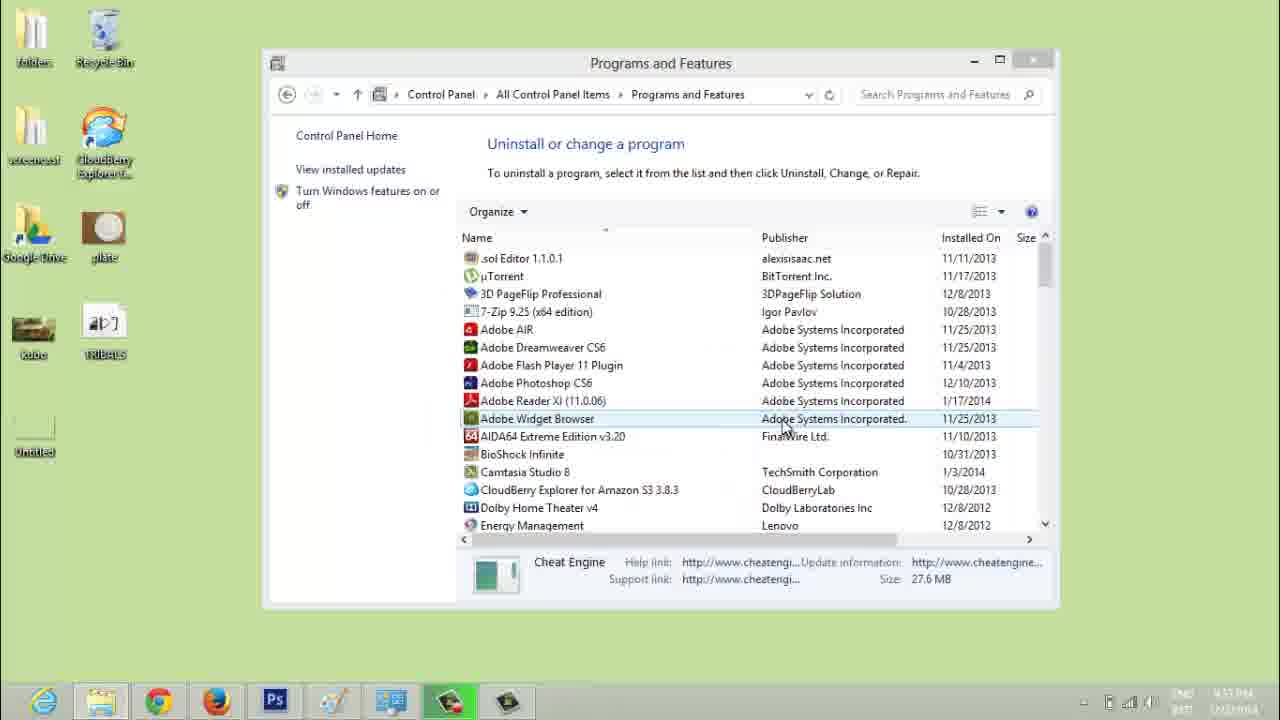The image size is (1280, 720).
Task: Click the µTorrent program icon
Action: click(x=471, y=276)
